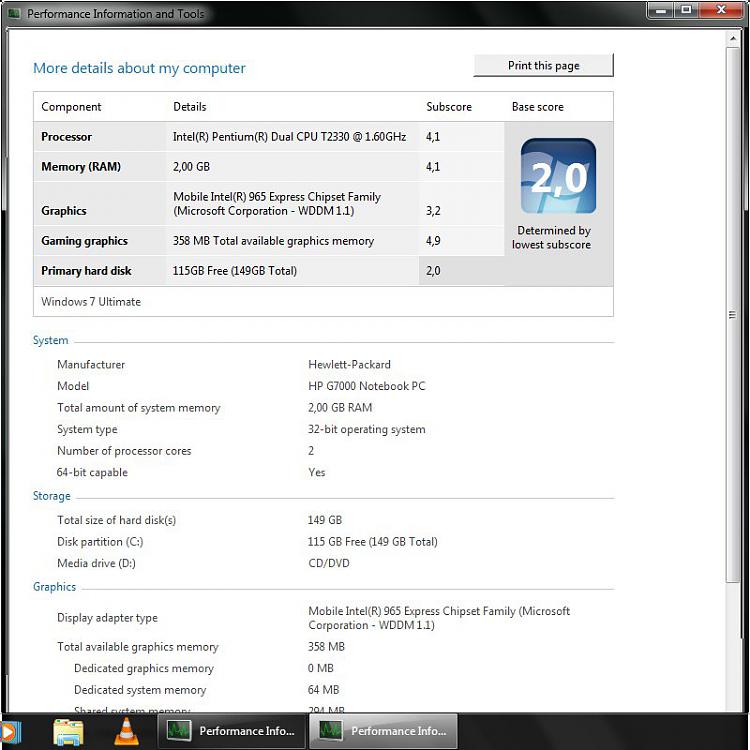The height and width of the screenshot is (750, 750).
Task: Click the Graphics subscore 3,2
Action: (x=433, y=210)
